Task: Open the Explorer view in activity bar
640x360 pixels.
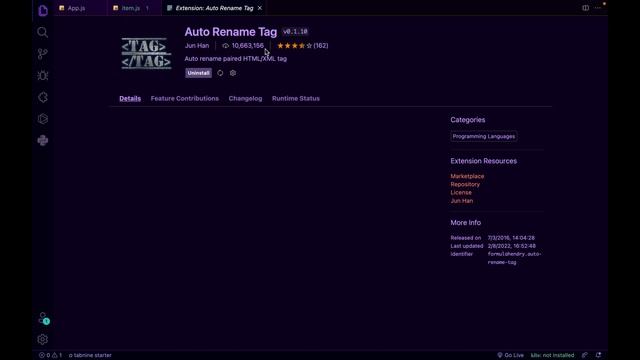Action: (x=43, y=11)
